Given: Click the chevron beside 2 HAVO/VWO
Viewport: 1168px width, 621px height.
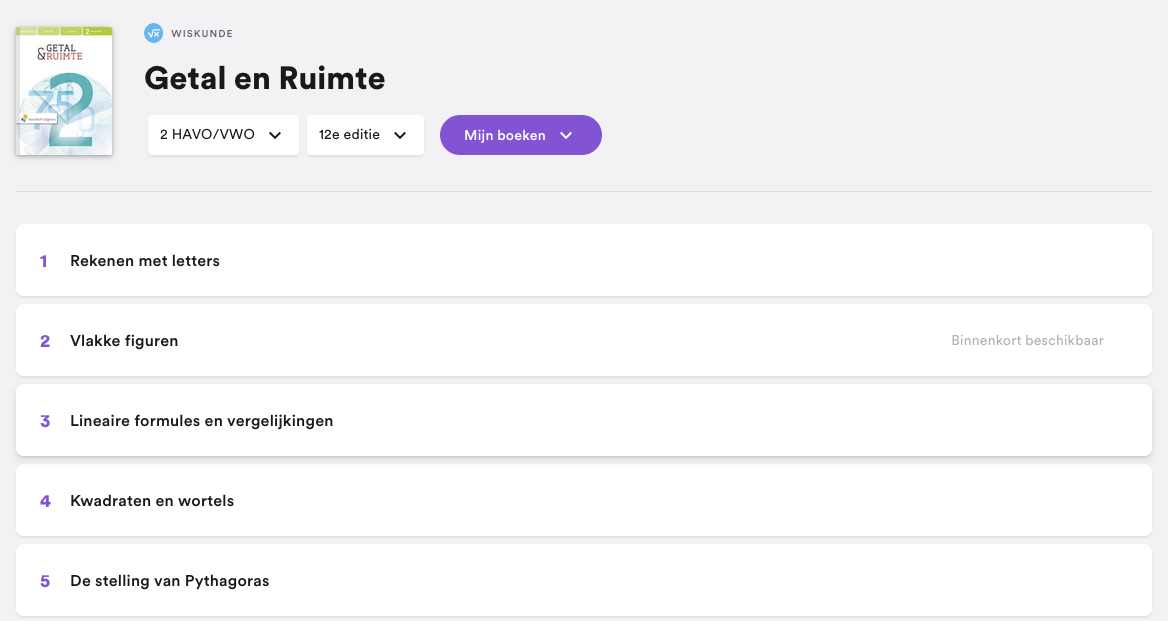Looking at the screenshot, I should [x=275, y=136].
